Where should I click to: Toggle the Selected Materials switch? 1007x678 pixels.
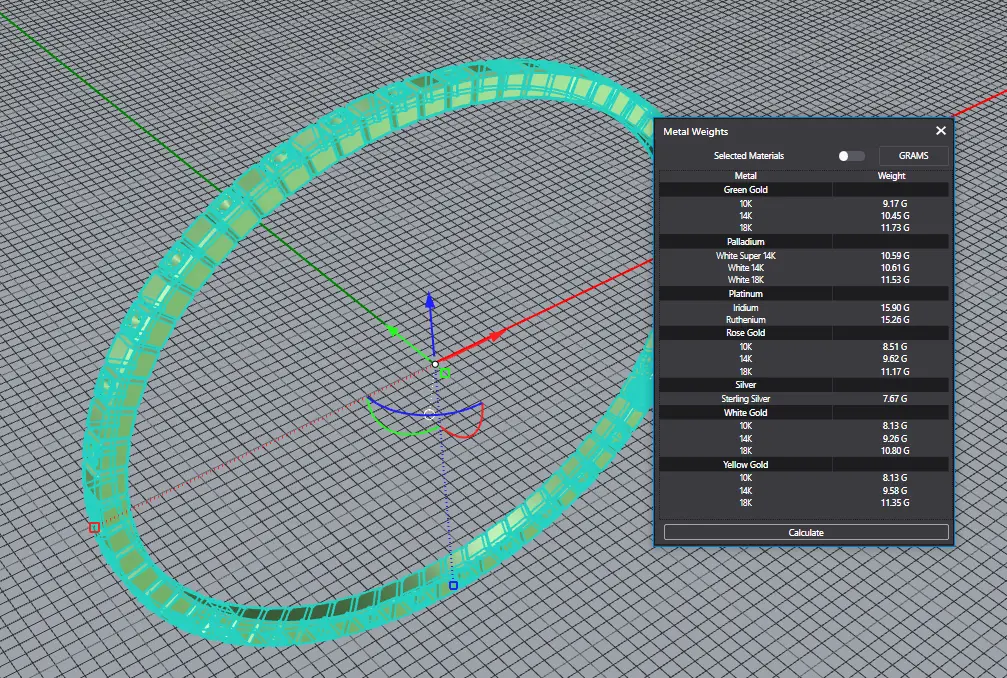click(x=851, y=156)
